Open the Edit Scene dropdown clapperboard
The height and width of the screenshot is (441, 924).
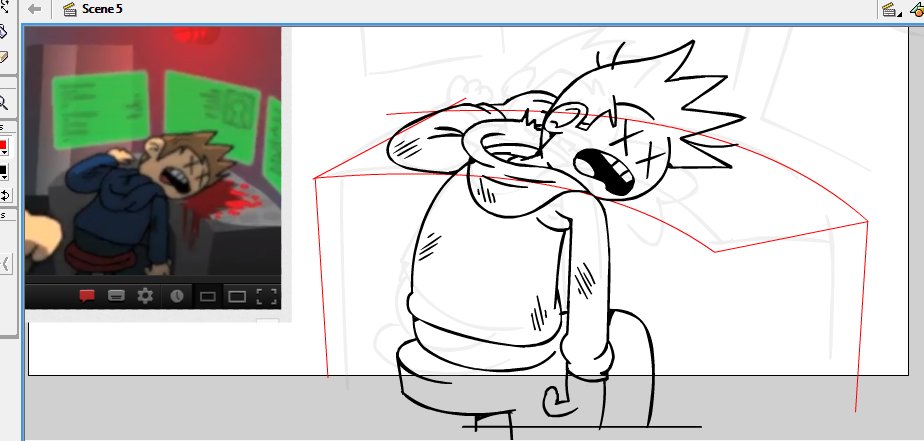890,9
